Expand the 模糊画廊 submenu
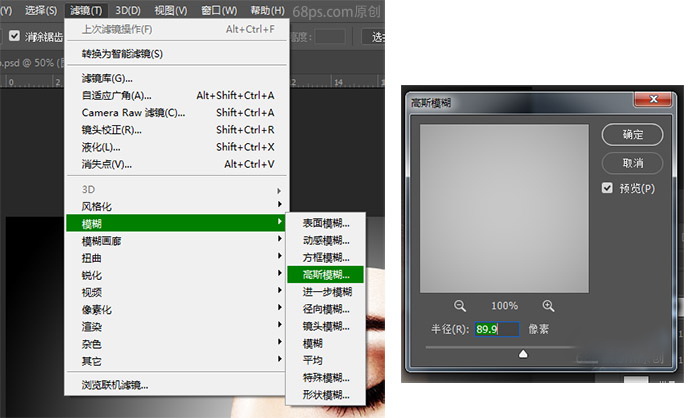 click(177, 241)
